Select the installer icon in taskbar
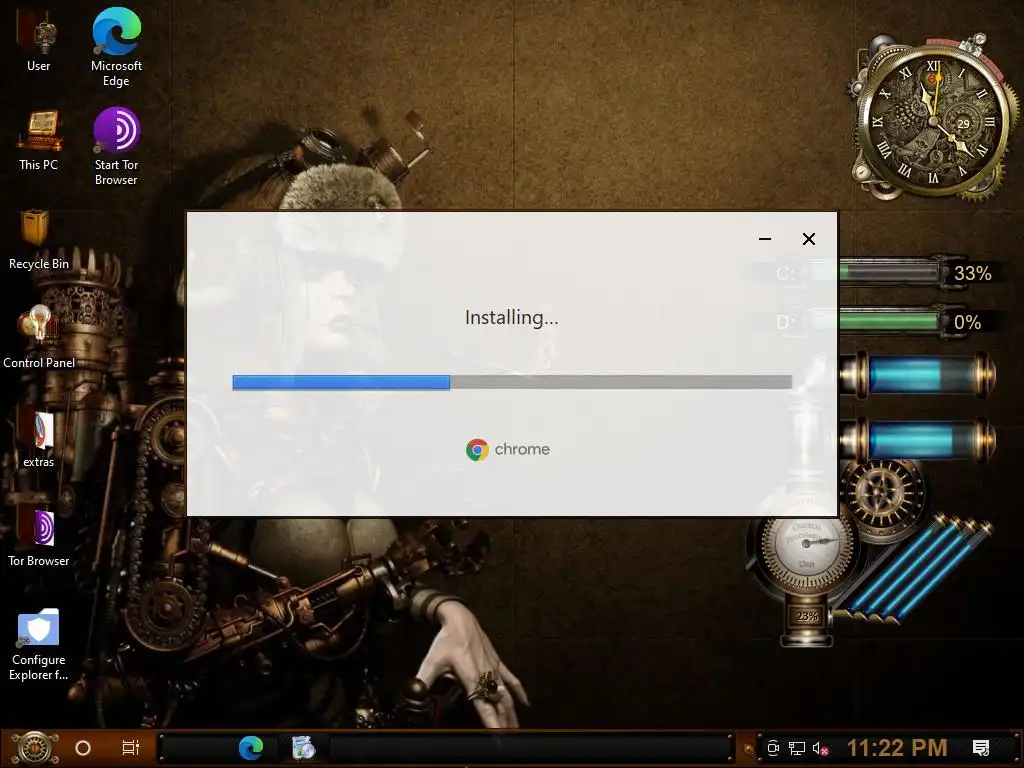Screen dimensions: 1024x768 tap(303, 748)
